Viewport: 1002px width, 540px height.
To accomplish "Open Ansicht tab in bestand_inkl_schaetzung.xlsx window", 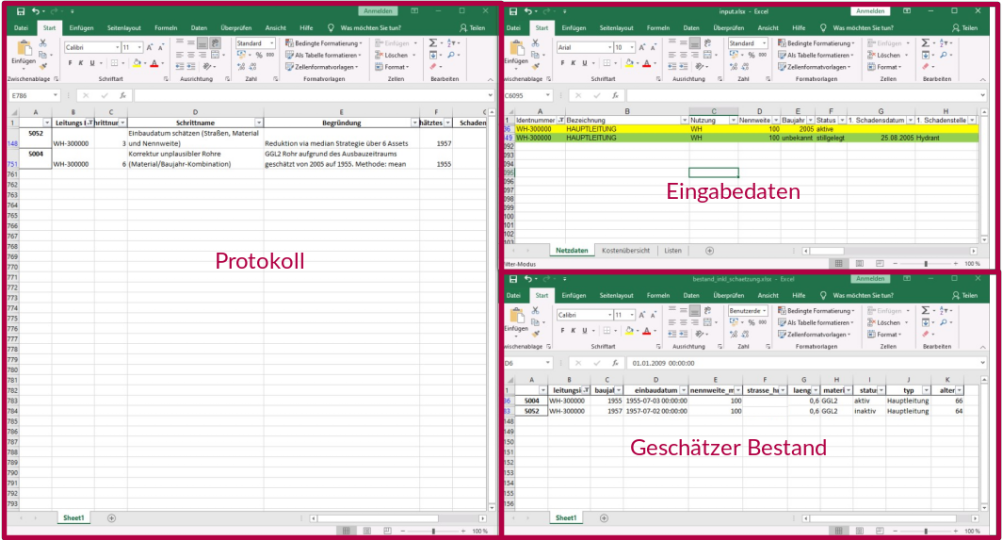I will tap(768, 296).
